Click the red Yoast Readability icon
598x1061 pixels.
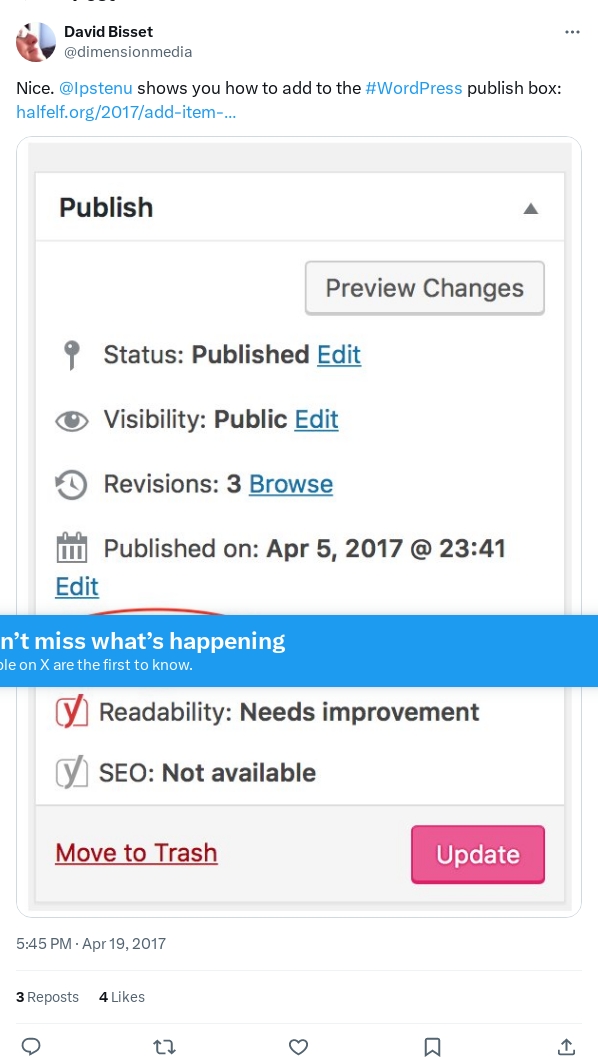coord(72,712)
